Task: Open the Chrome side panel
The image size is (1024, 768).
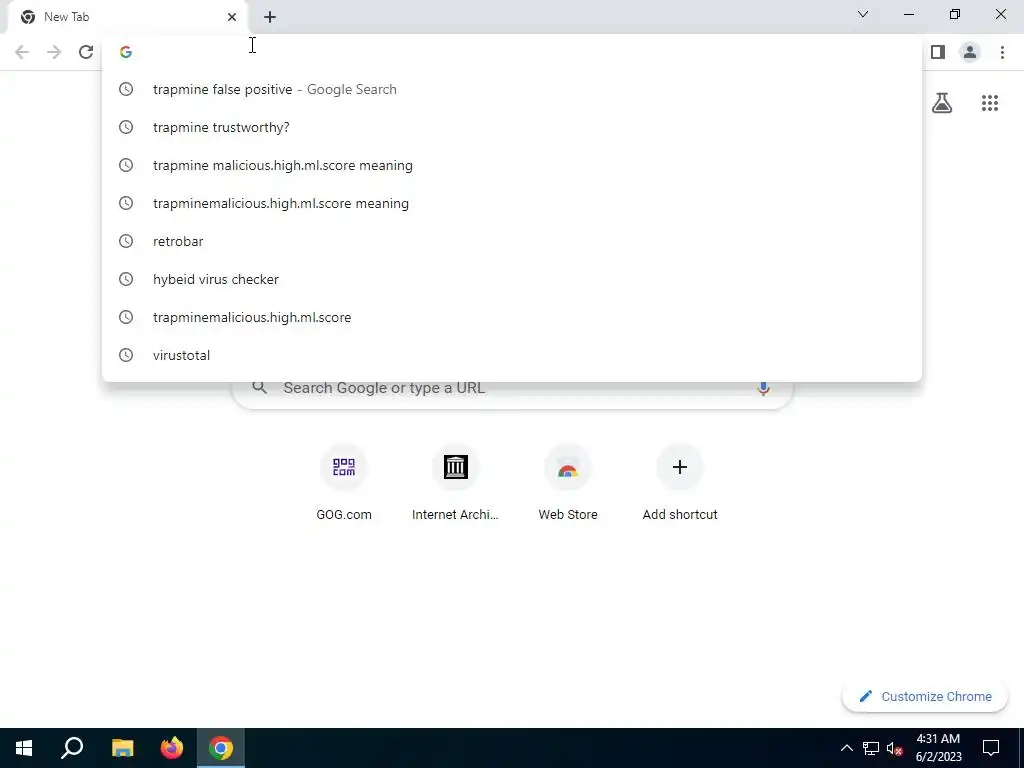Action: (938, 52)
